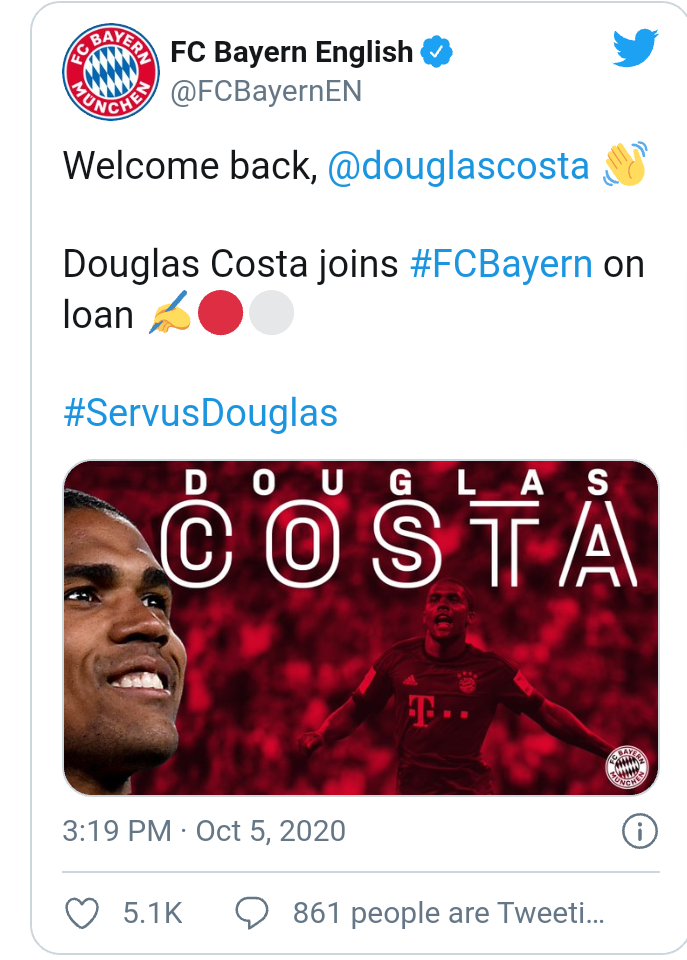Open the @douglascosta mention
Image resolution: width=687 pixels, height=960 pixels.
459,166
